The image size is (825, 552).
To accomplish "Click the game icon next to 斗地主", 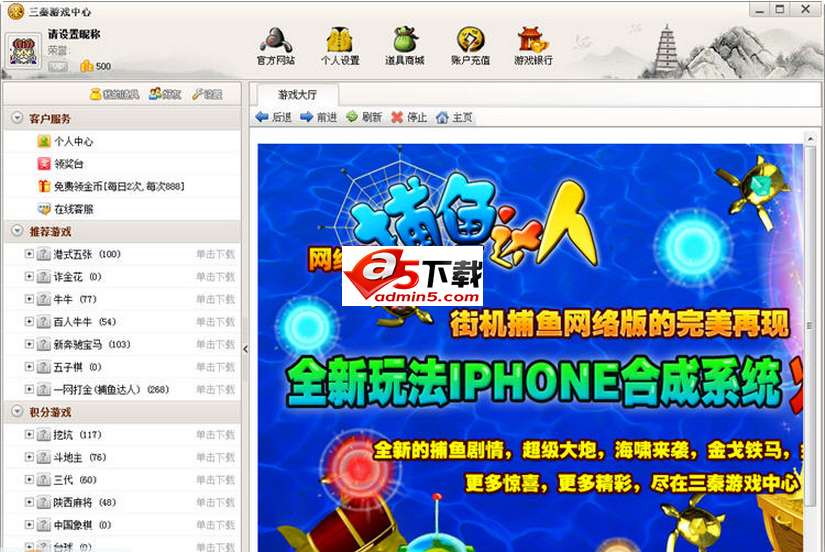I will [x=44, y=457].
